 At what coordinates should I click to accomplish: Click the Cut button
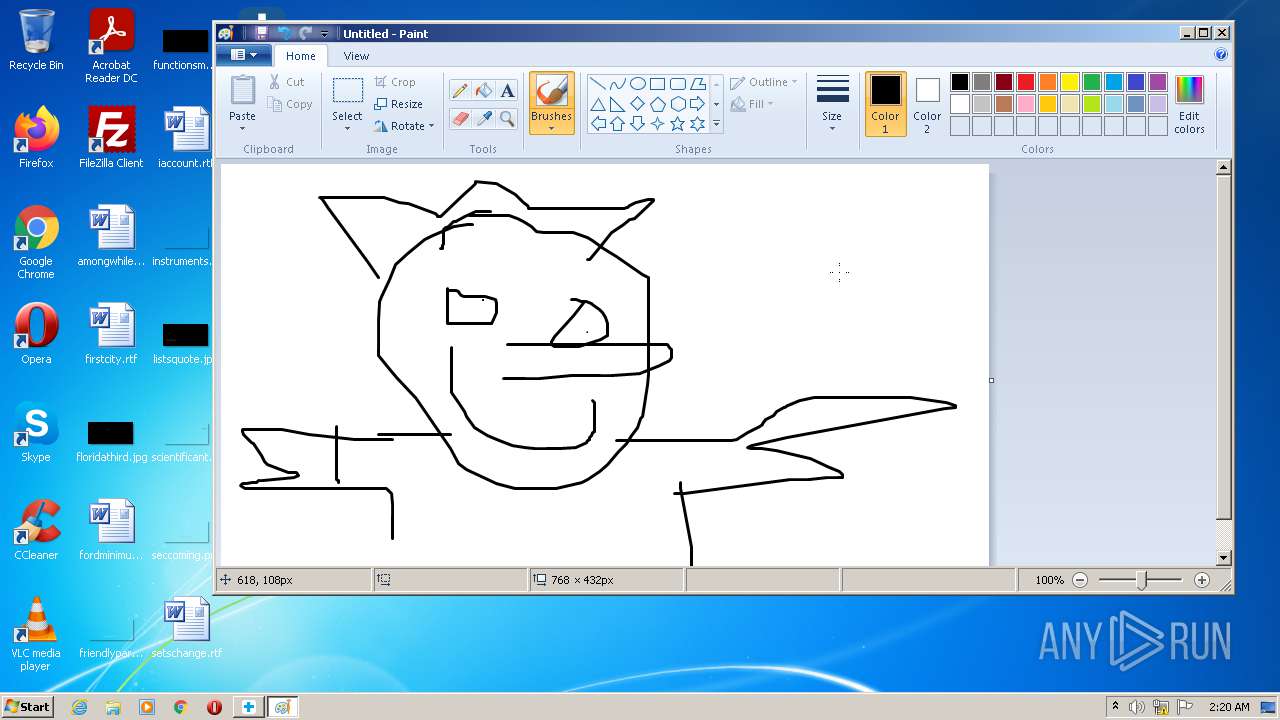click(x=286, y=82)
